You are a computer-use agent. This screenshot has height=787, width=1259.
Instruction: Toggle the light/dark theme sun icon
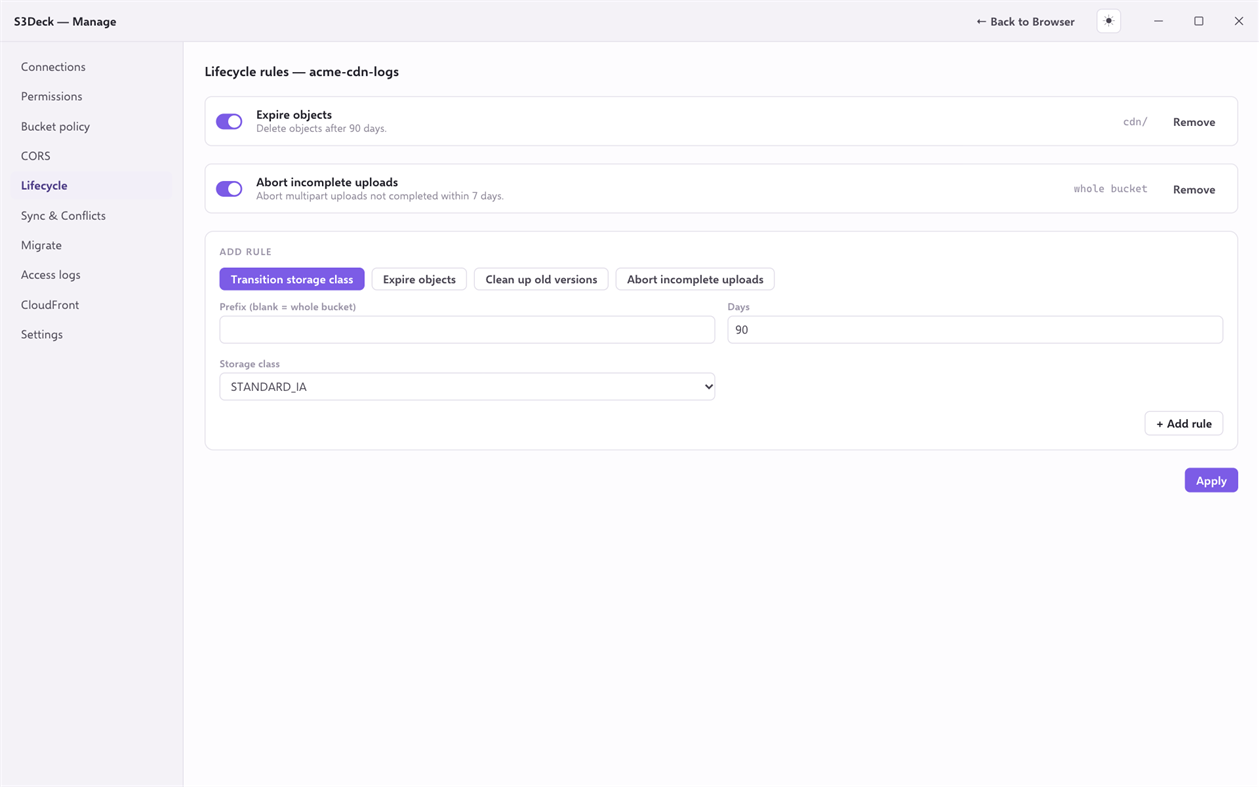point(1108,21)
